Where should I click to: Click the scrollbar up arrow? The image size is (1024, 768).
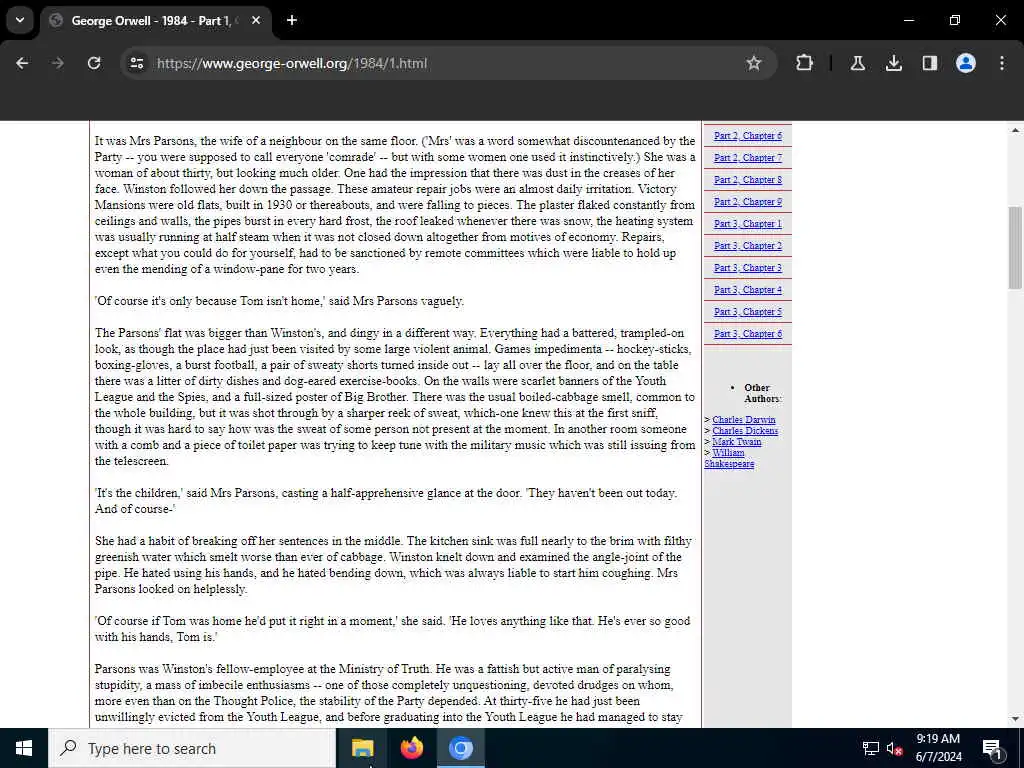click(x=1015, y=129)
